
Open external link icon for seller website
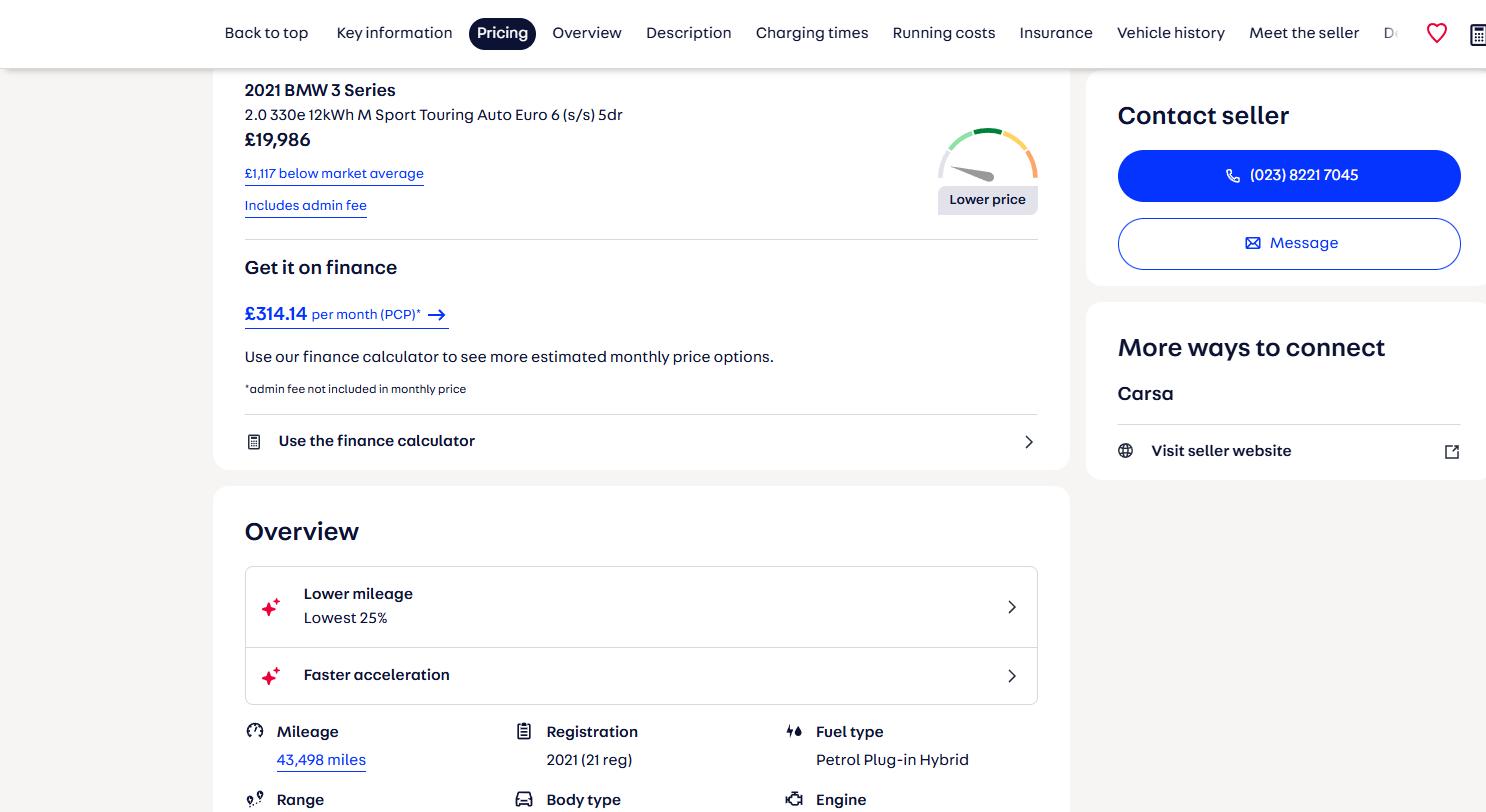coord(1452,452)
